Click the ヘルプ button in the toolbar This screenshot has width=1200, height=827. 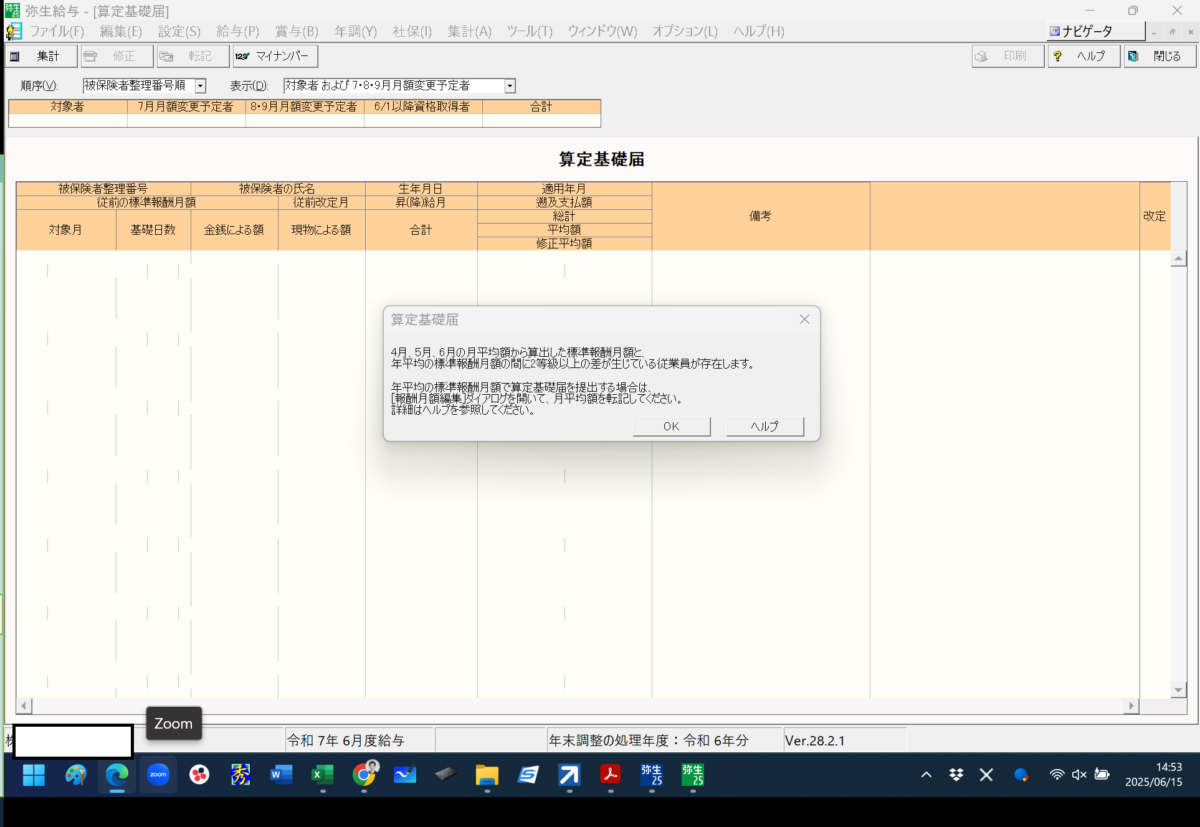point(1084,56)
